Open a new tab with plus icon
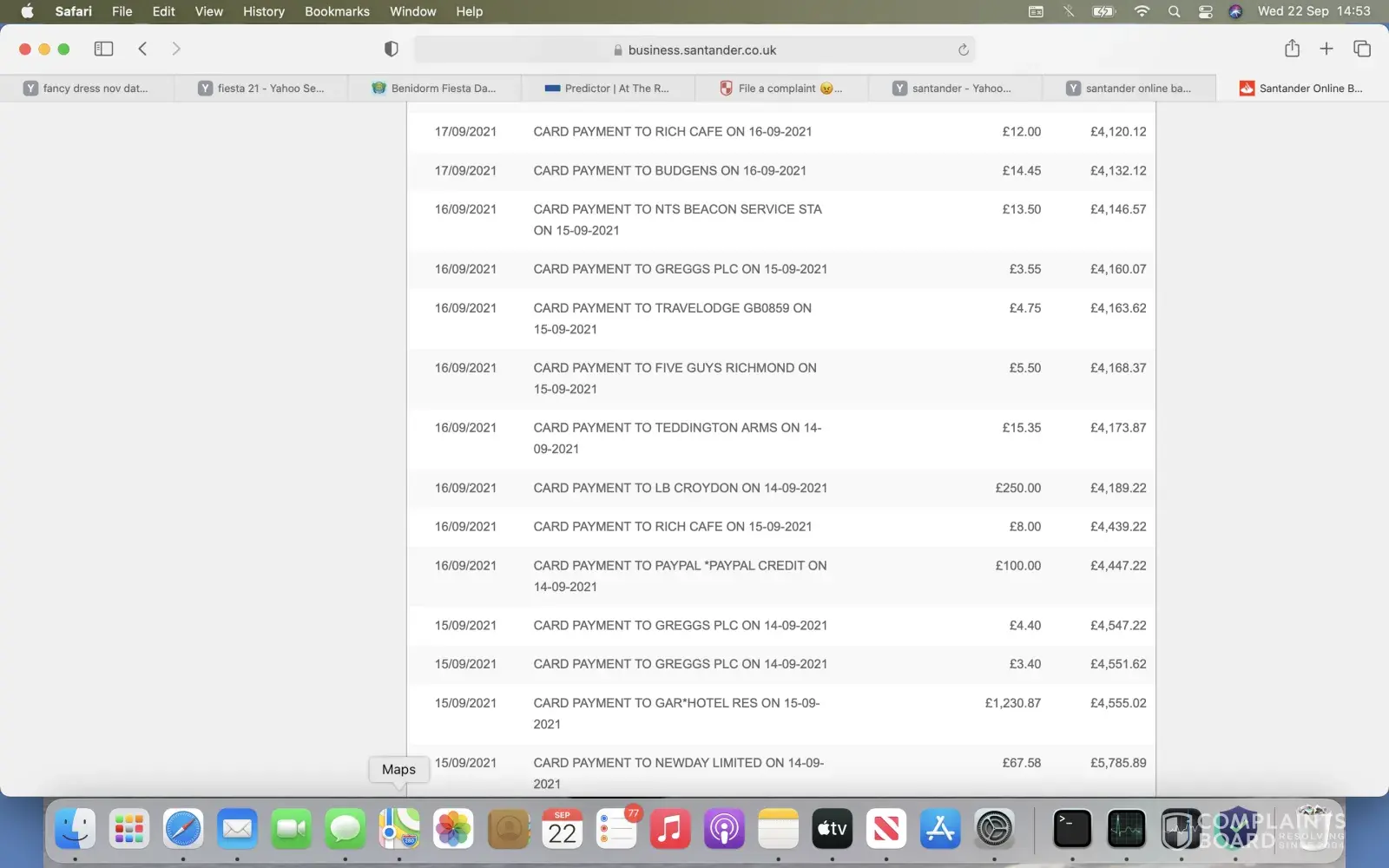Viewport: 1389px width, 868px height. 1326,49
